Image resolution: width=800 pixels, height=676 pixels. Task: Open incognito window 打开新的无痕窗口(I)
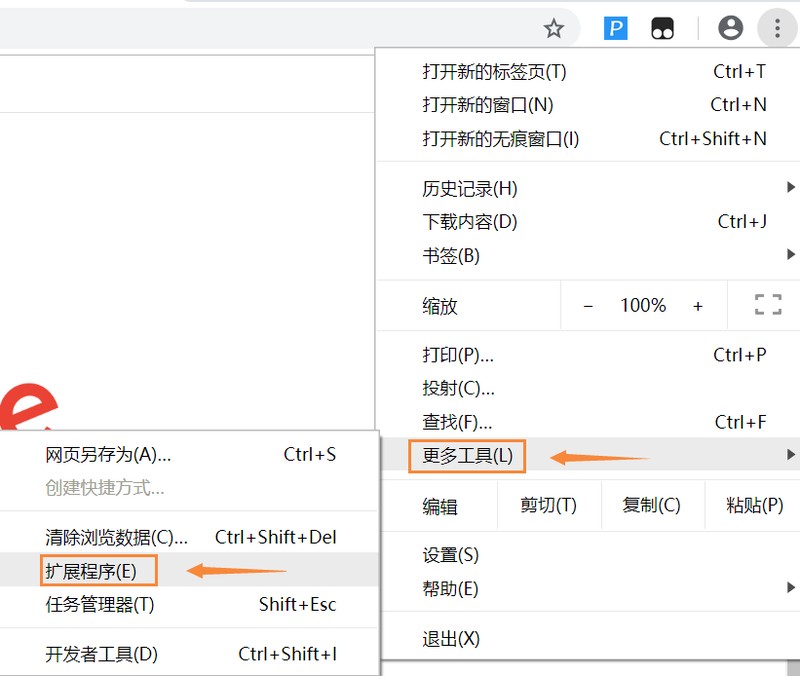(x=588, y=139)
